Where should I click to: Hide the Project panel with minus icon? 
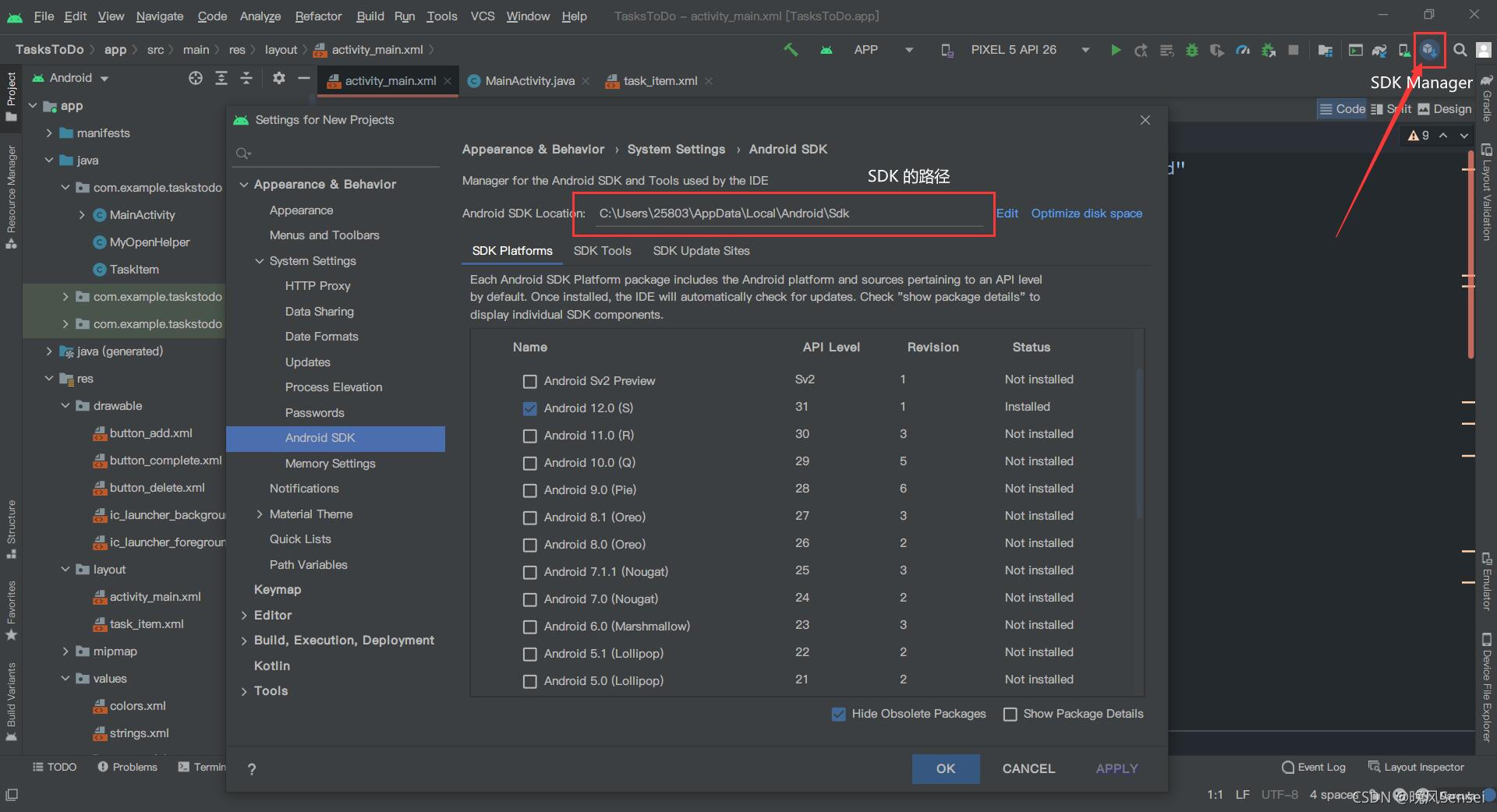304,78
